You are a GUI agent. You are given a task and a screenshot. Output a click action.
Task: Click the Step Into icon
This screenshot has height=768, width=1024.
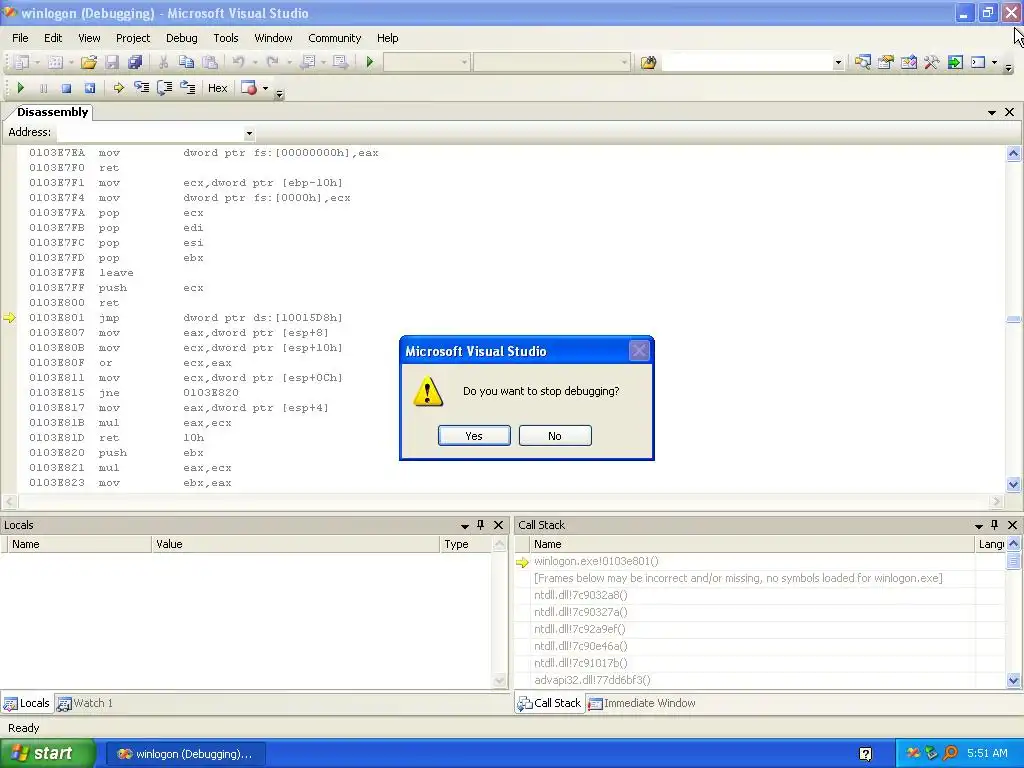coord(141,88)
